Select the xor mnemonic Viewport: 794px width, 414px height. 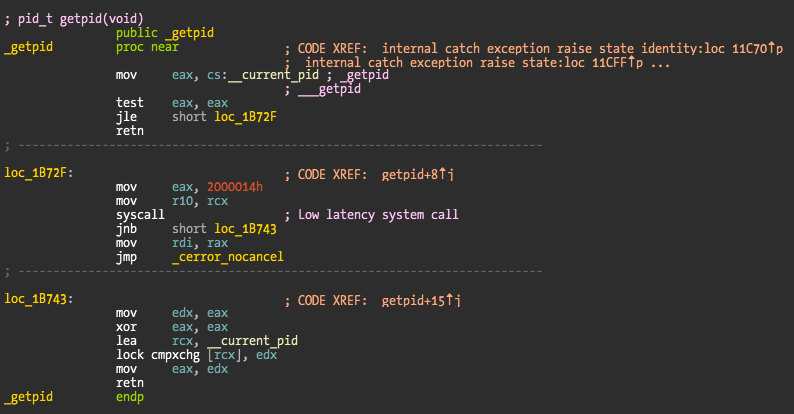(127, 327)
